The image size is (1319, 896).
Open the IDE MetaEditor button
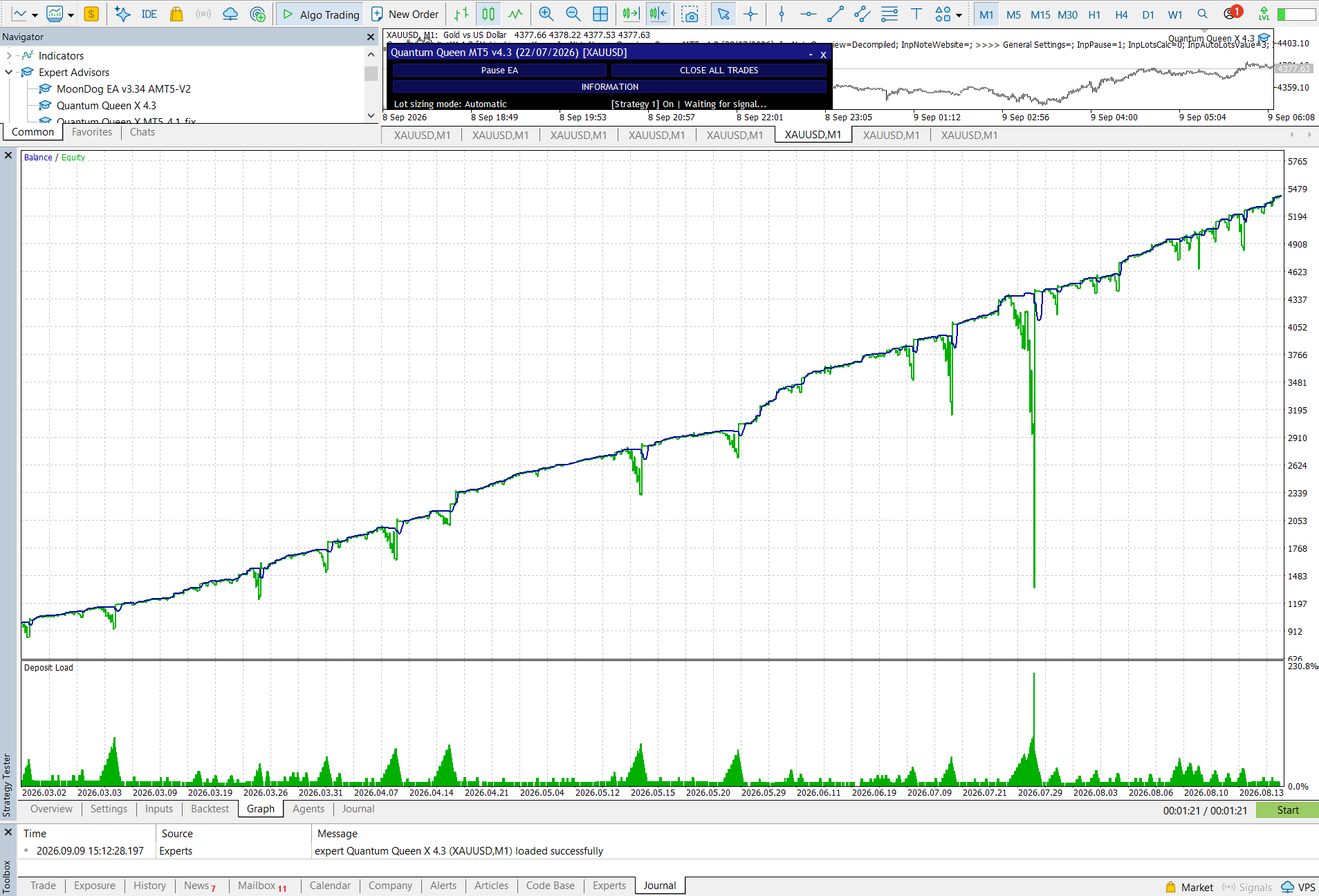tap(149, 14)
